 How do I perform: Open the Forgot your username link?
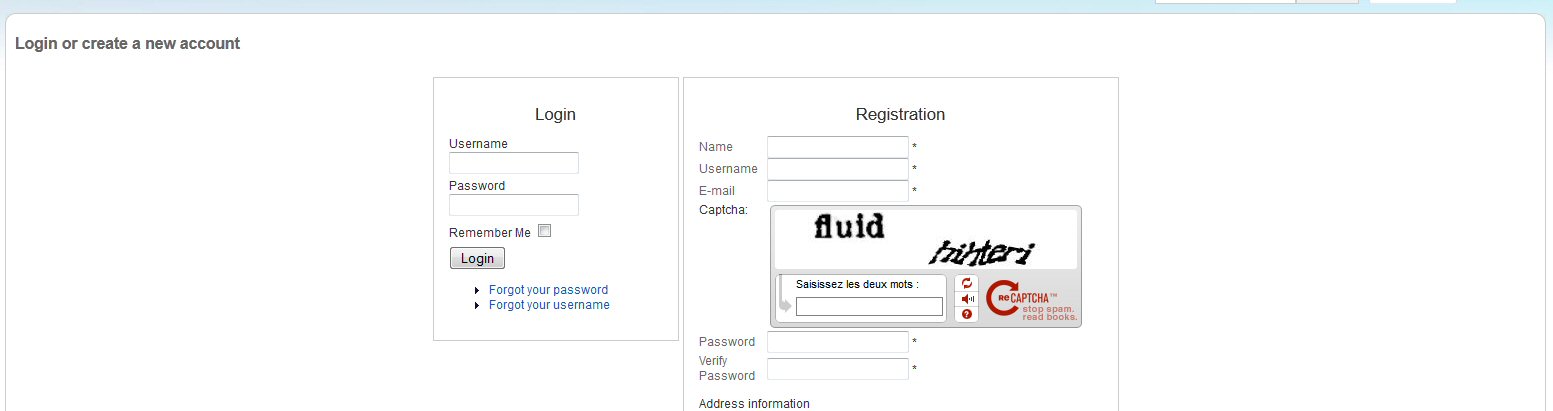pyautogui.click(x=549, y=305)
